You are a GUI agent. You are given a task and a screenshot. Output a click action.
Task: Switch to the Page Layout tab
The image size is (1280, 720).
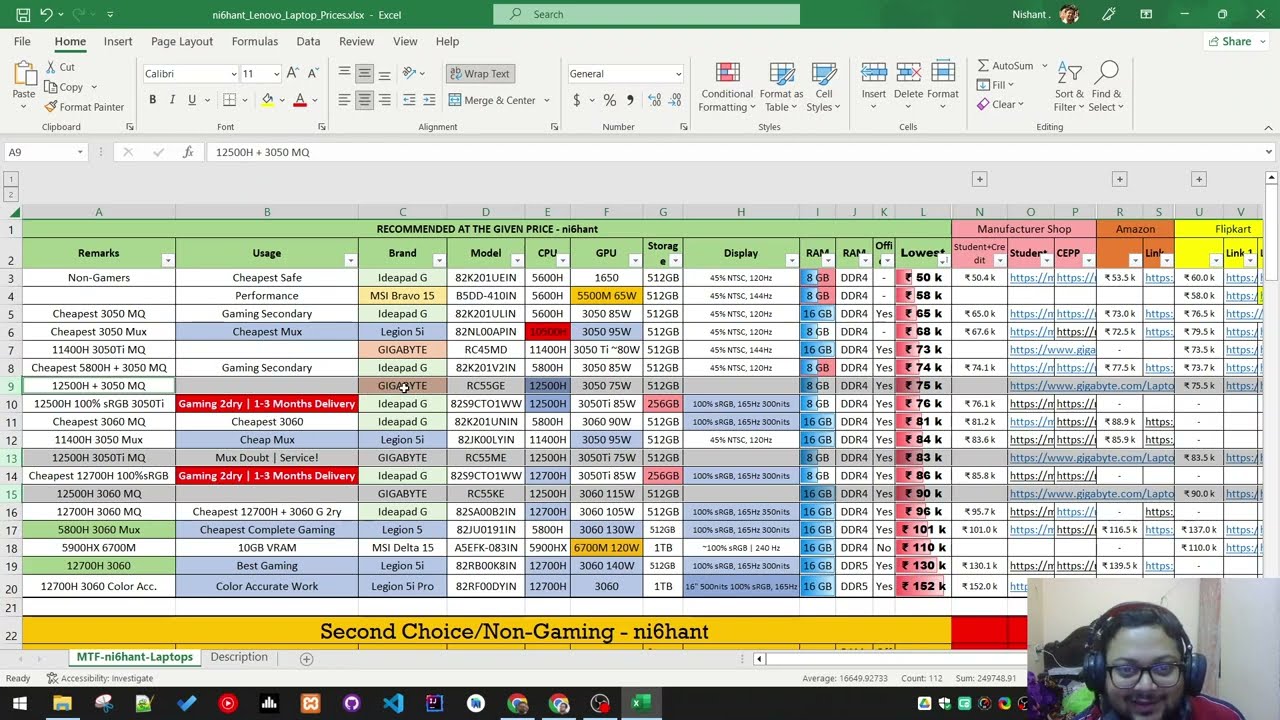(182, 41)
